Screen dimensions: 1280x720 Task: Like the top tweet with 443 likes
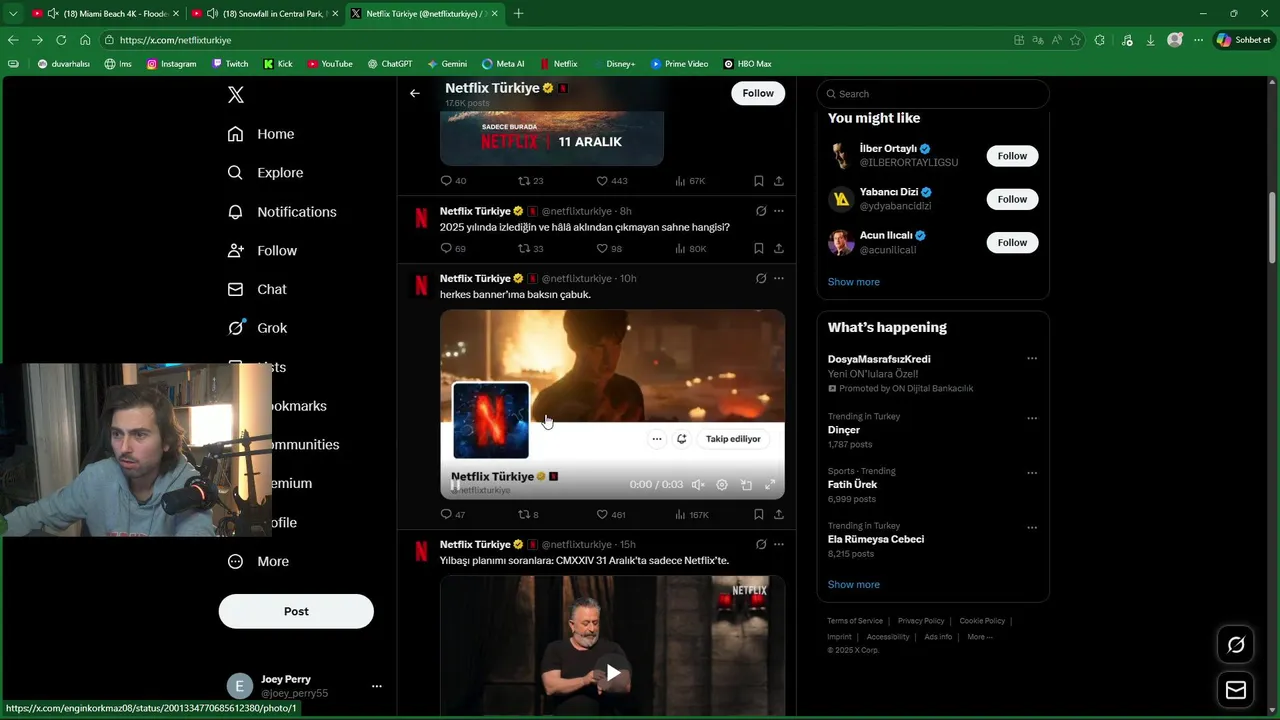click(612, 181)
